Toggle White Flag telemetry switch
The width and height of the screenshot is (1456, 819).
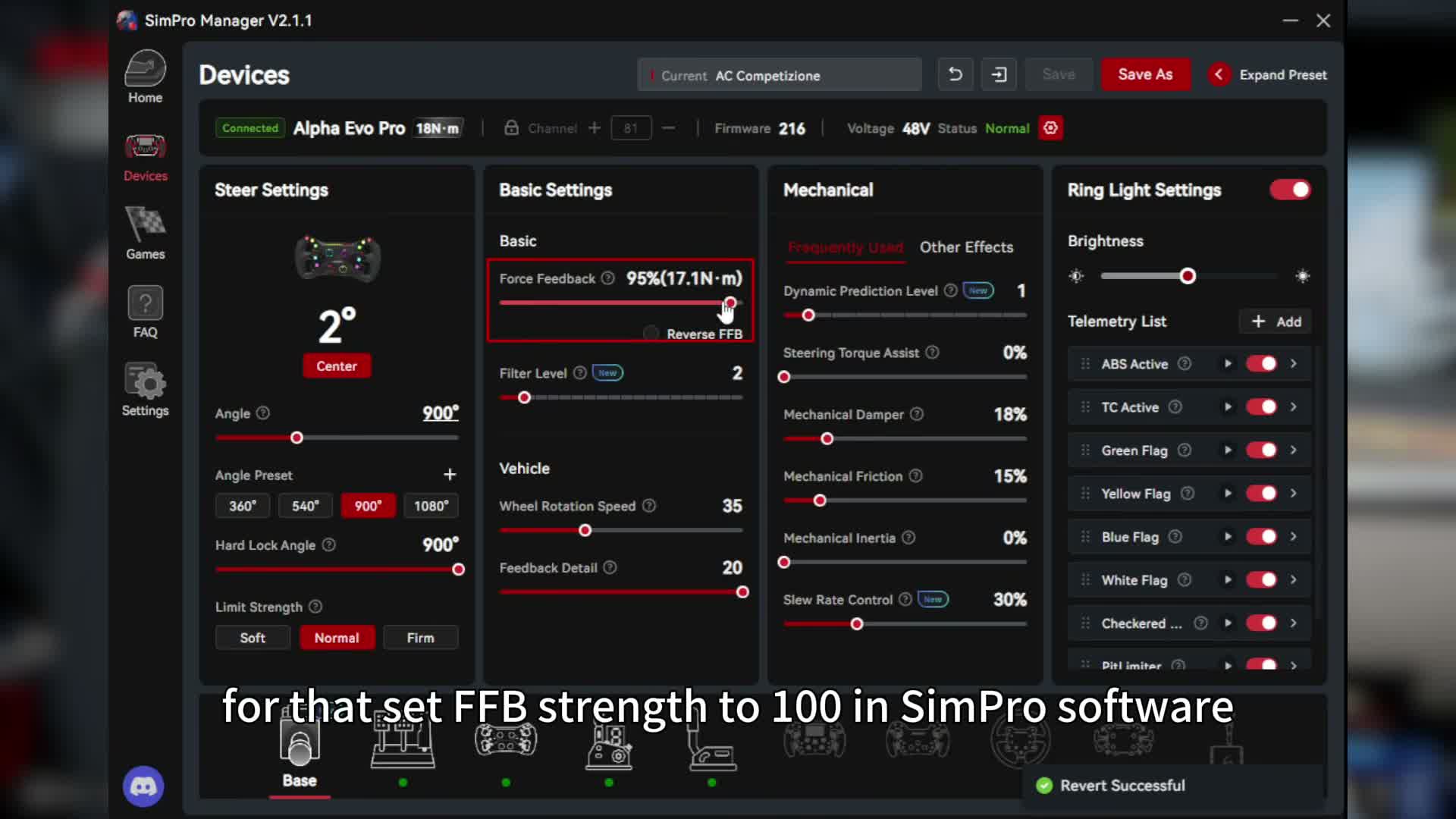click(x=1261, y=580)
